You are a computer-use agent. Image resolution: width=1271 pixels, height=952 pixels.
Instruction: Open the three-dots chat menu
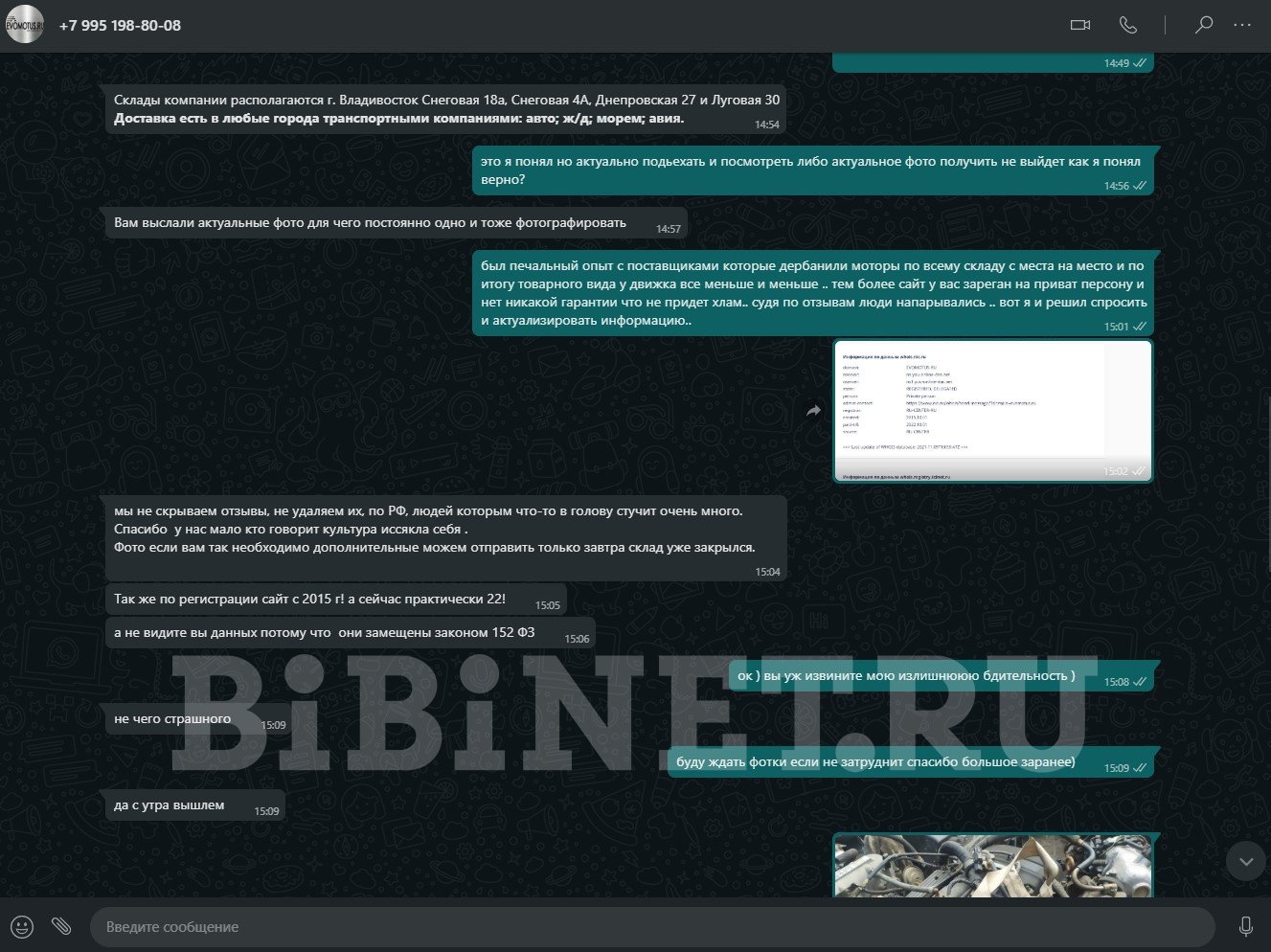pos(1243,25)
